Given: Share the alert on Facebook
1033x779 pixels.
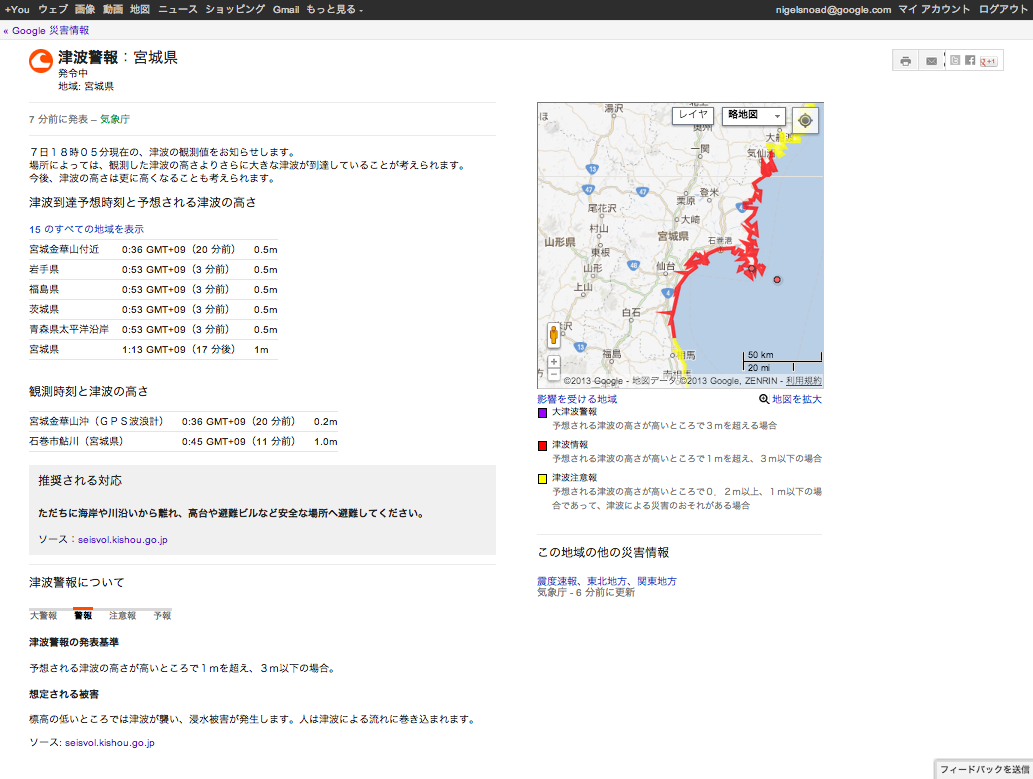Looking at the screenshot, I should (x=970, y=61).
